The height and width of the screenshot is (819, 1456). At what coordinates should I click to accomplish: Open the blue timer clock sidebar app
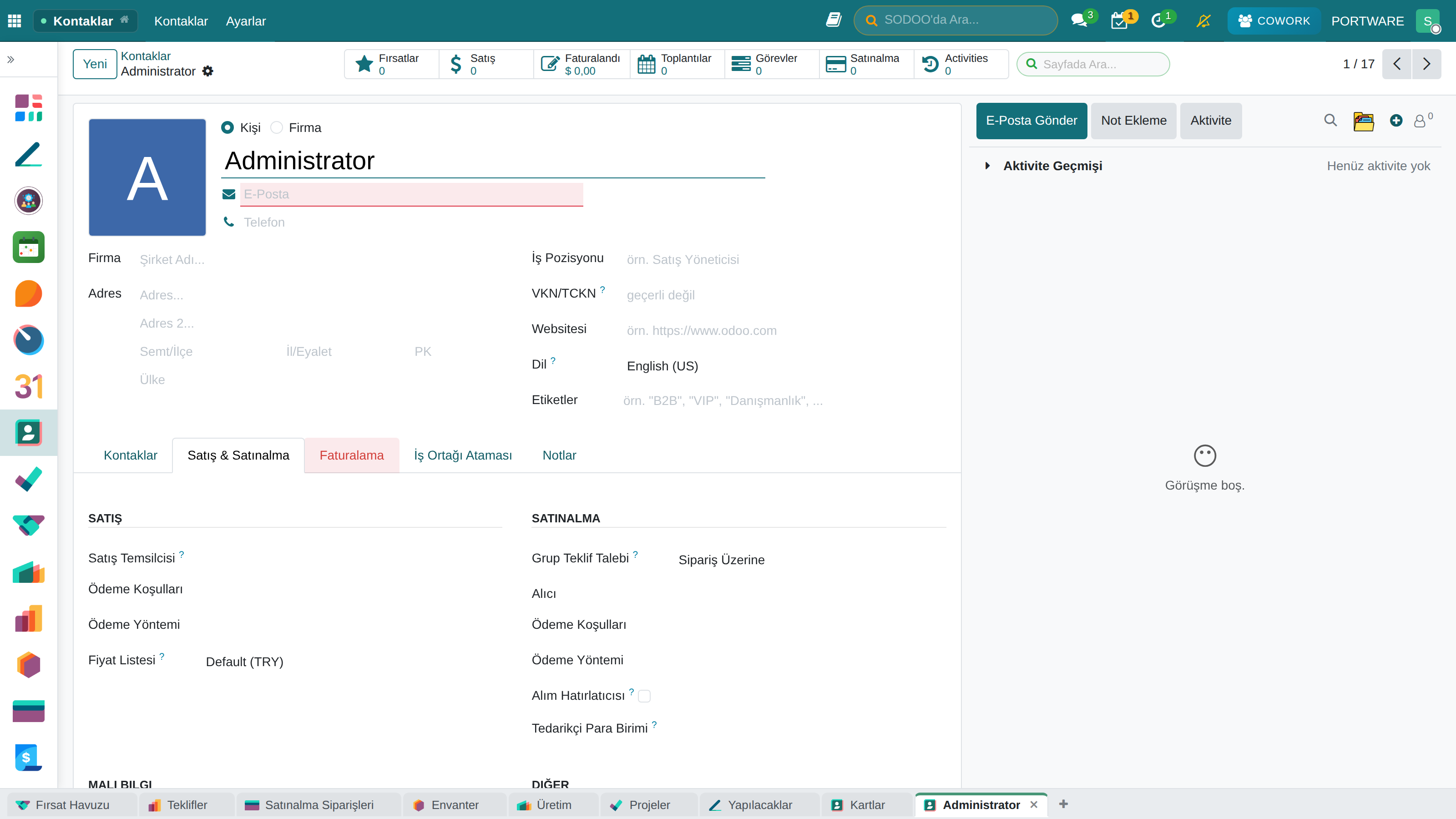tap(28, 340)
